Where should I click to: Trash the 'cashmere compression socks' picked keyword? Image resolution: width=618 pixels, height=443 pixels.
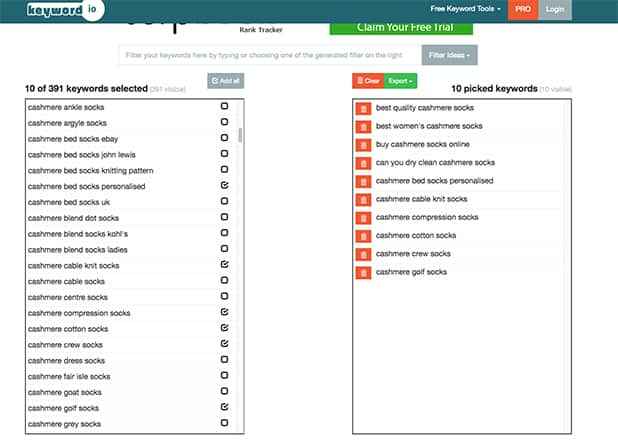coord(364,217)
